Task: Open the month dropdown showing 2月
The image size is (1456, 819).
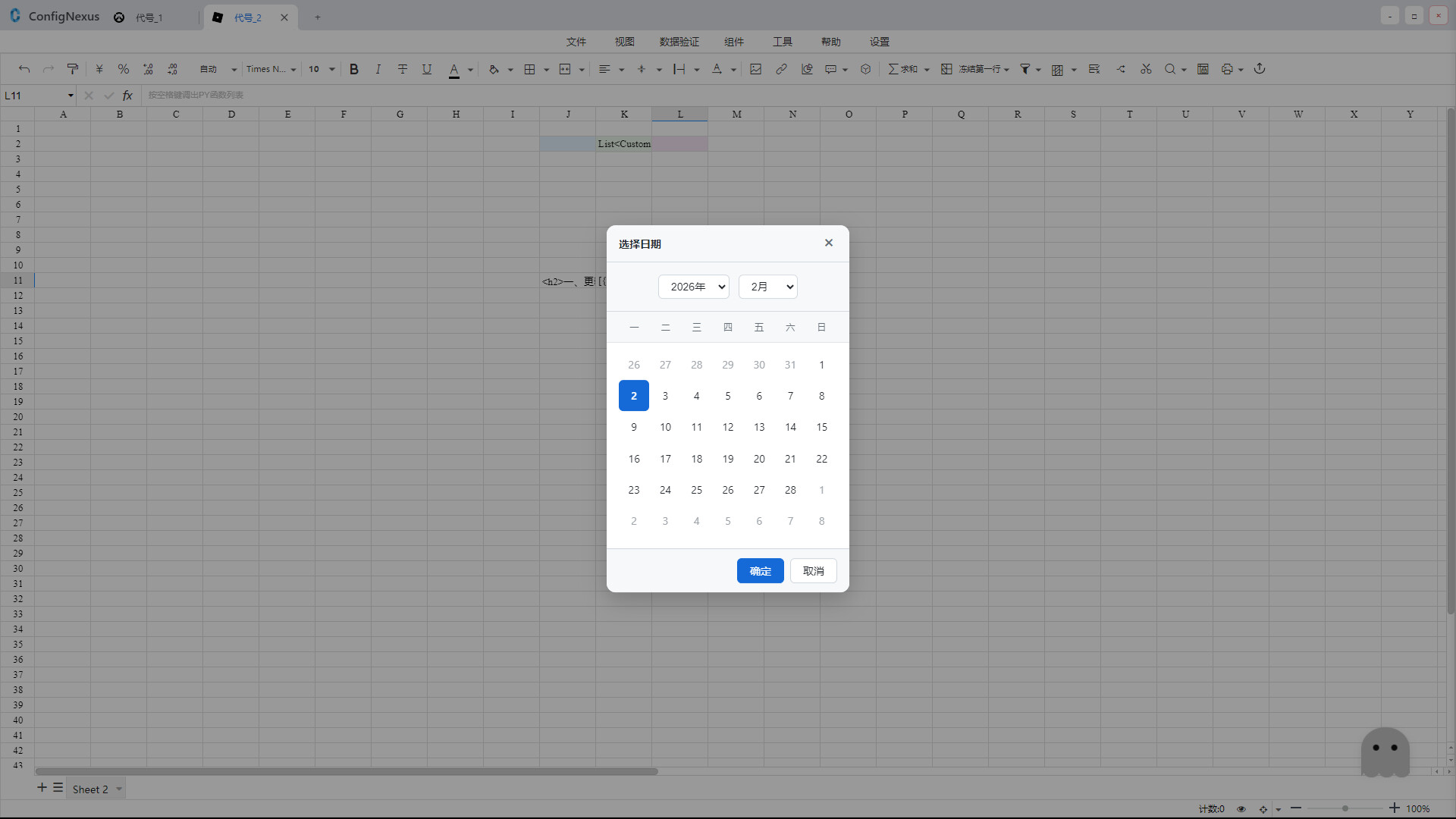Action: [x=767, y=287]
